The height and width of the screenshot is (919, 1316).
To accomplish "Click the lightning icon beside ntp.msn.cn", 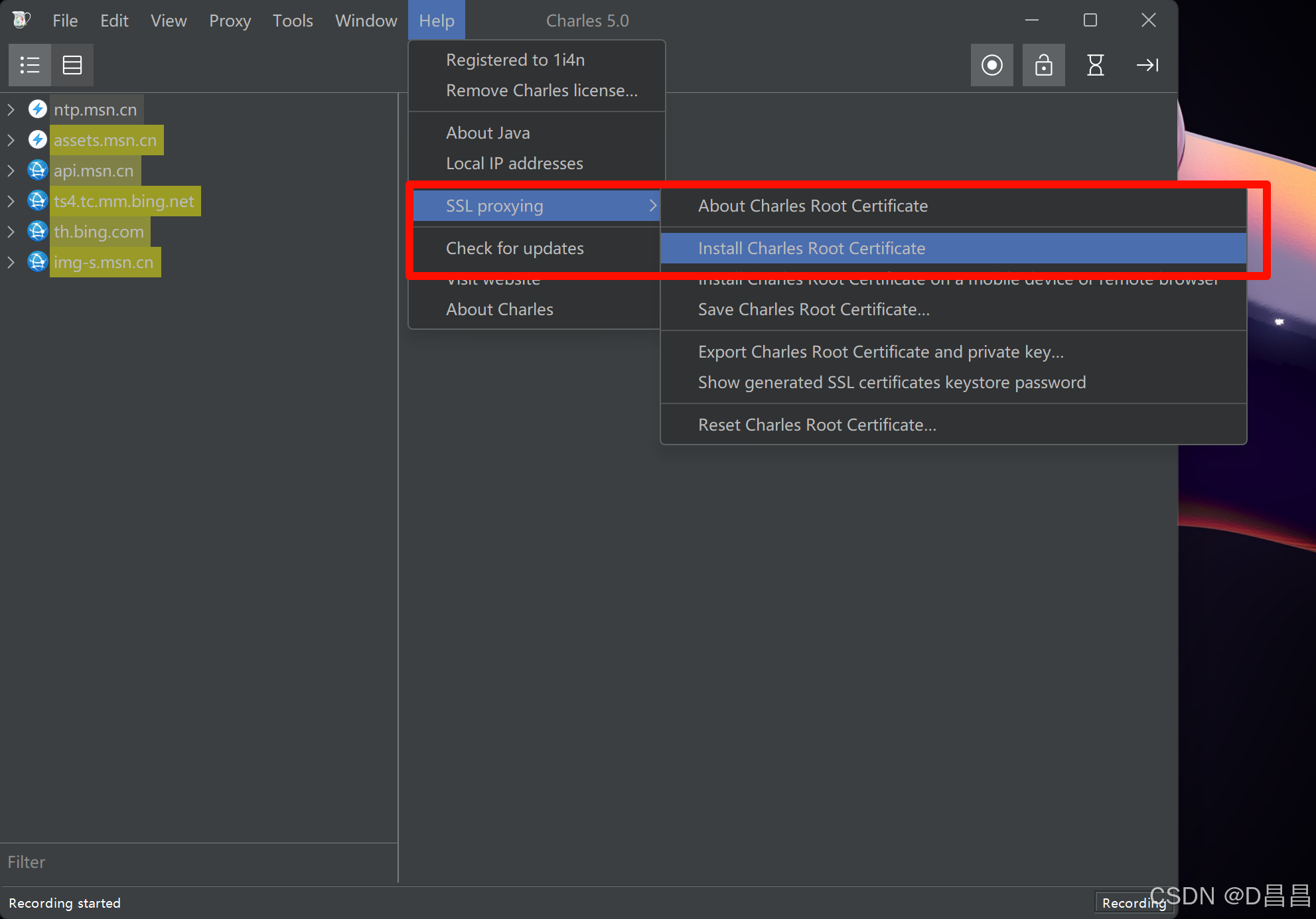I will click(x=38, y=109).
